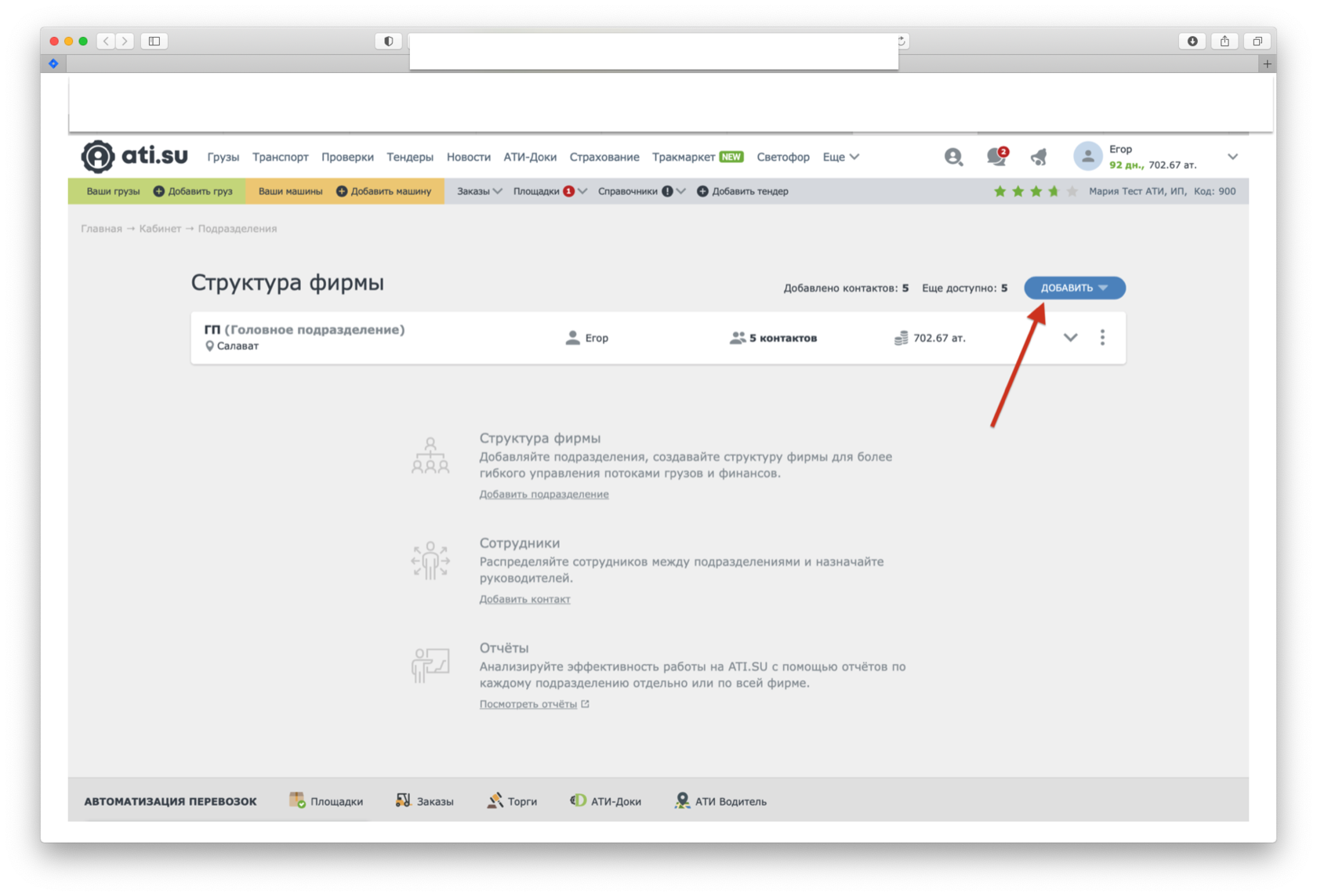Click the person icon beside Егор in row
Image resolution: width=1317 pixels, height=896 pixels.
[573, 338]
